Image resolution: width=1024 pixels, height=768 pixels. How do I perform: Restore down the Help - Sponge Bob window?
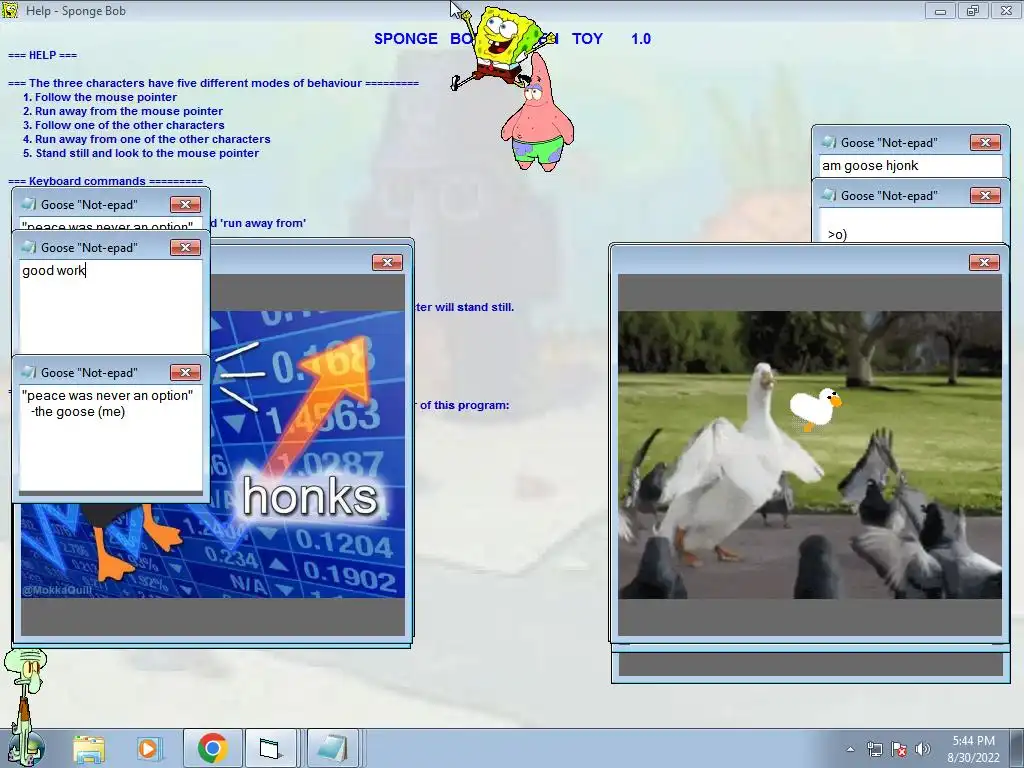coord(973,10)
